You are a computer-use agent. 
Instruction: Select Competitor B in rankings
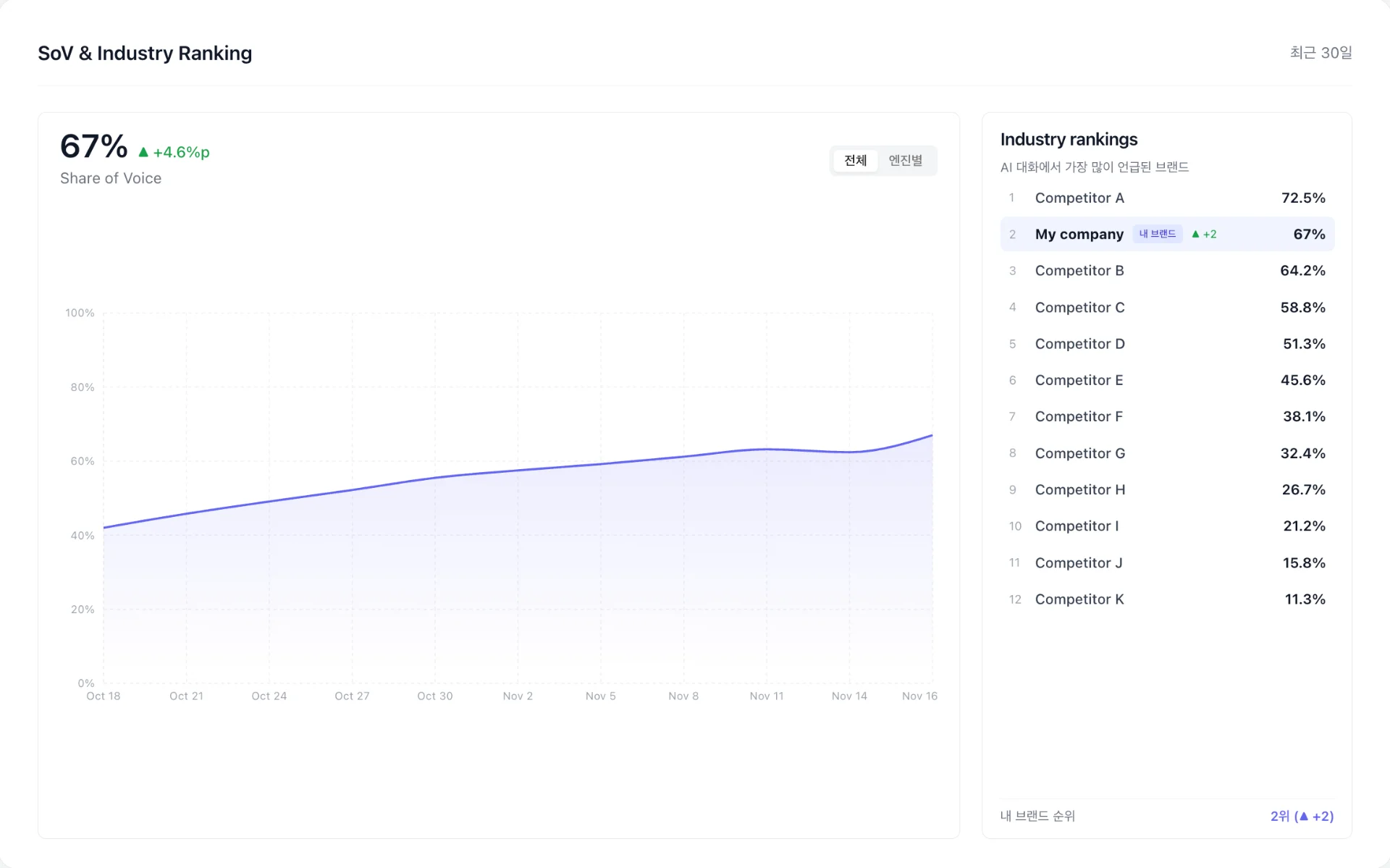(x=1079, y=270)
